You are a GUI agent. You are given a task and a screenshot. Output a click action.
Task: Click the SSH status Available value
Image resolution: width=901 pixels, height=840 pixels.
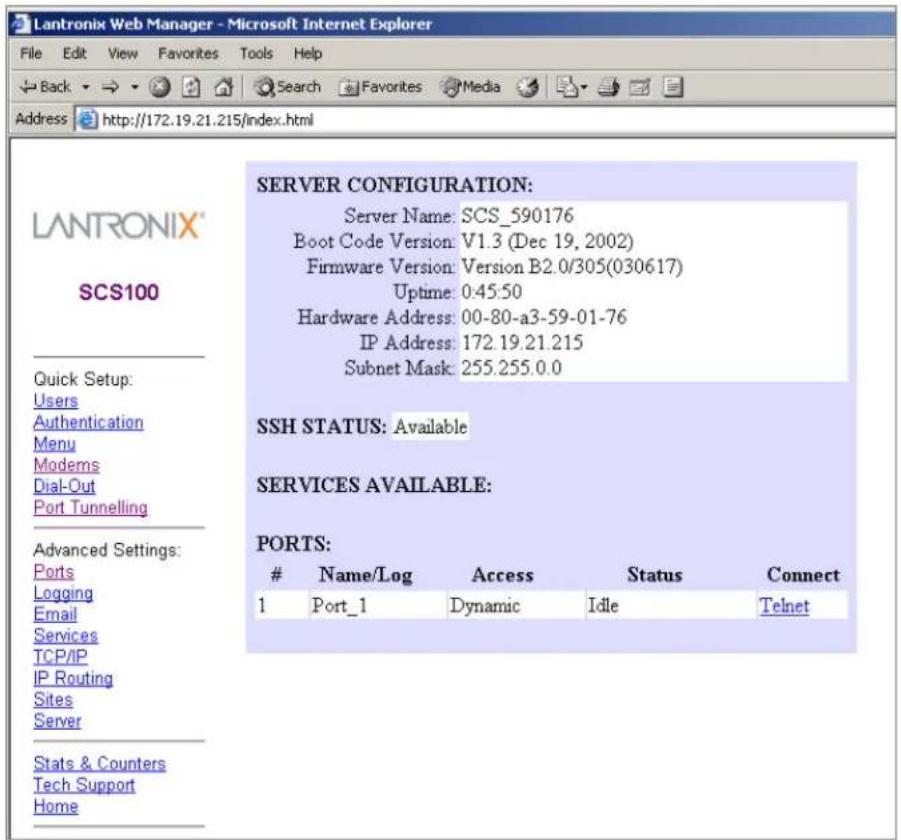[x=430, y=426]
